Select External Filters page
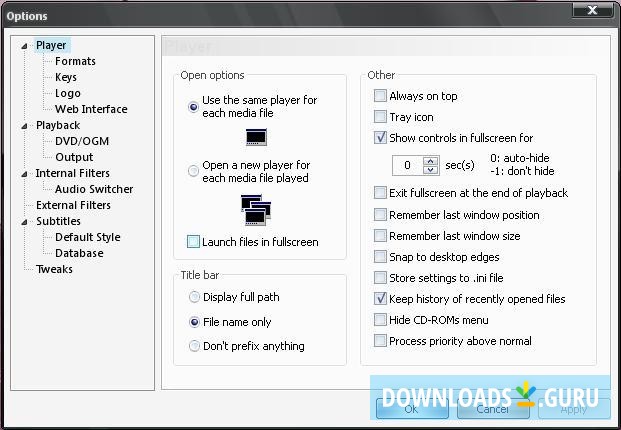The height and width of the screenshot is (430, 621). (x=73, y=205)
